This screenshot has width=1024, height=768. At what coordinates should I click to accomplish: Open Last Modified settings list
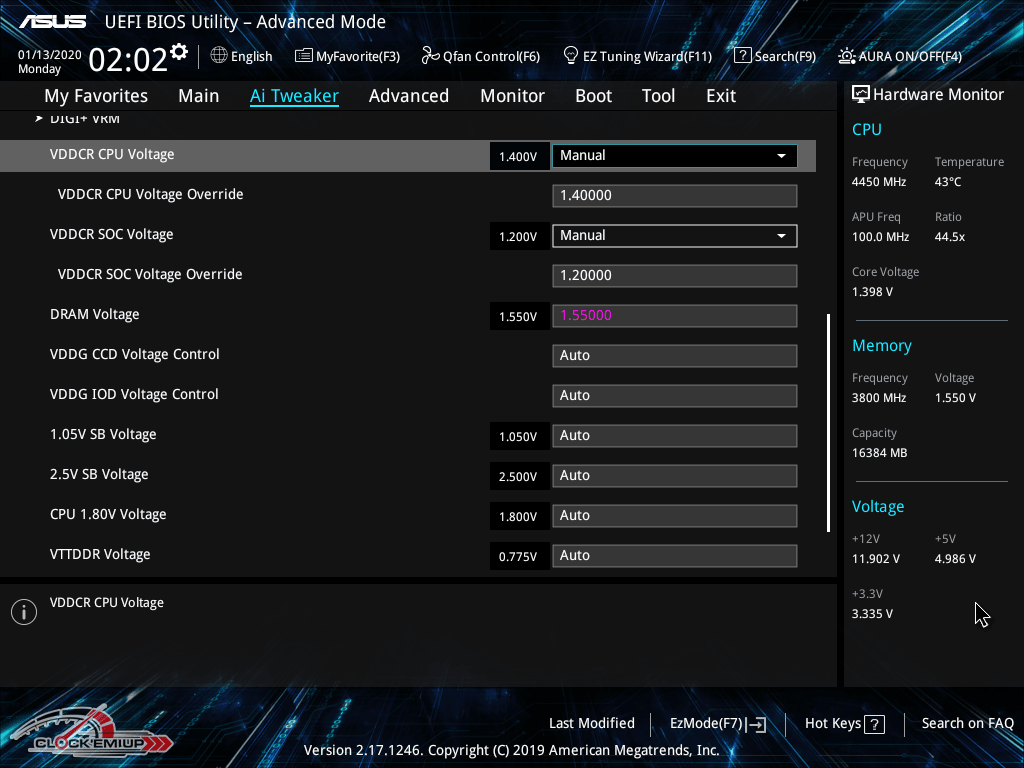[x=591, y=724]
